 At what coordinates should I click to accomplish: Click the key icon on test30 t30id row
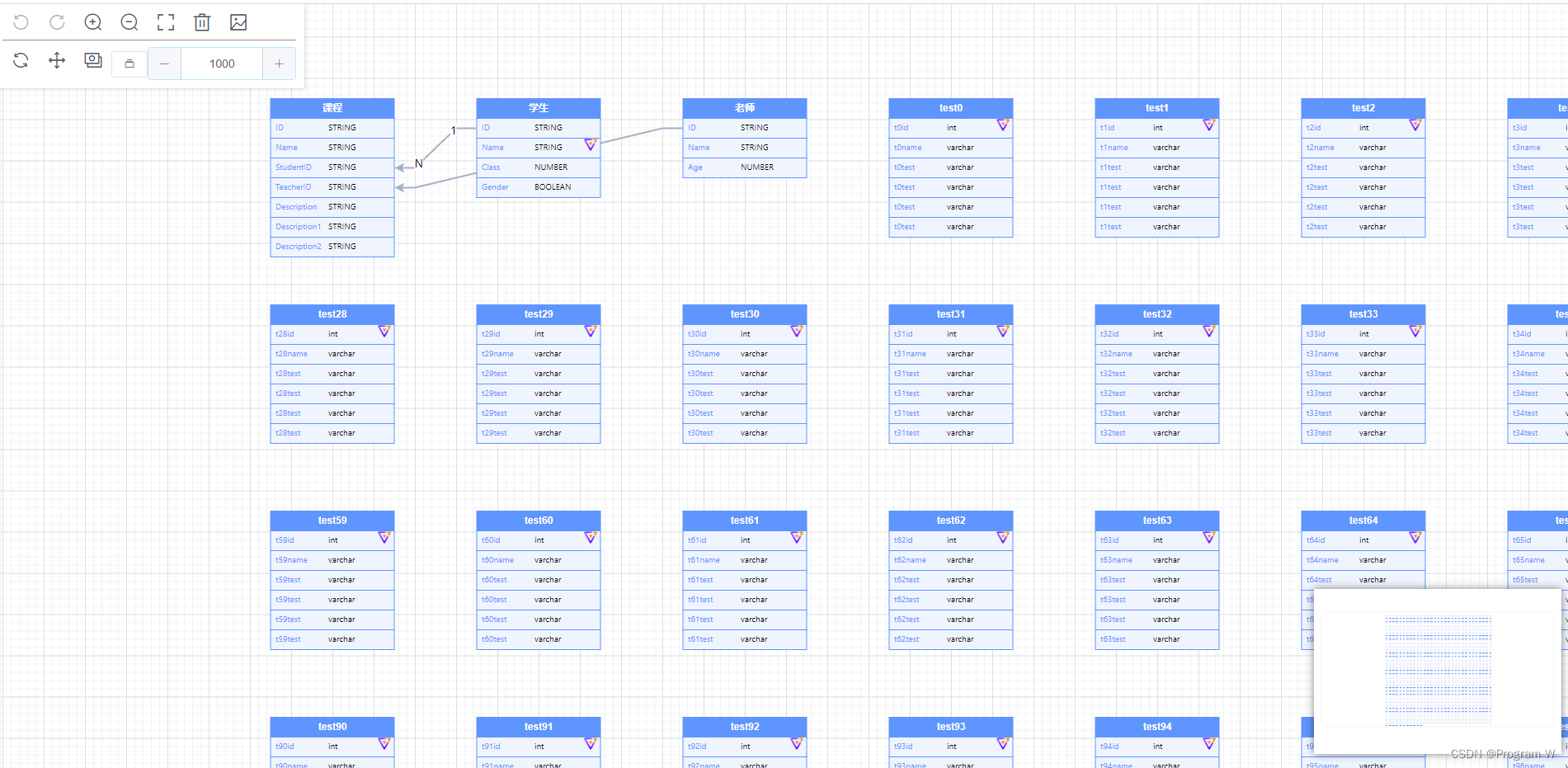tap(797, 332)
